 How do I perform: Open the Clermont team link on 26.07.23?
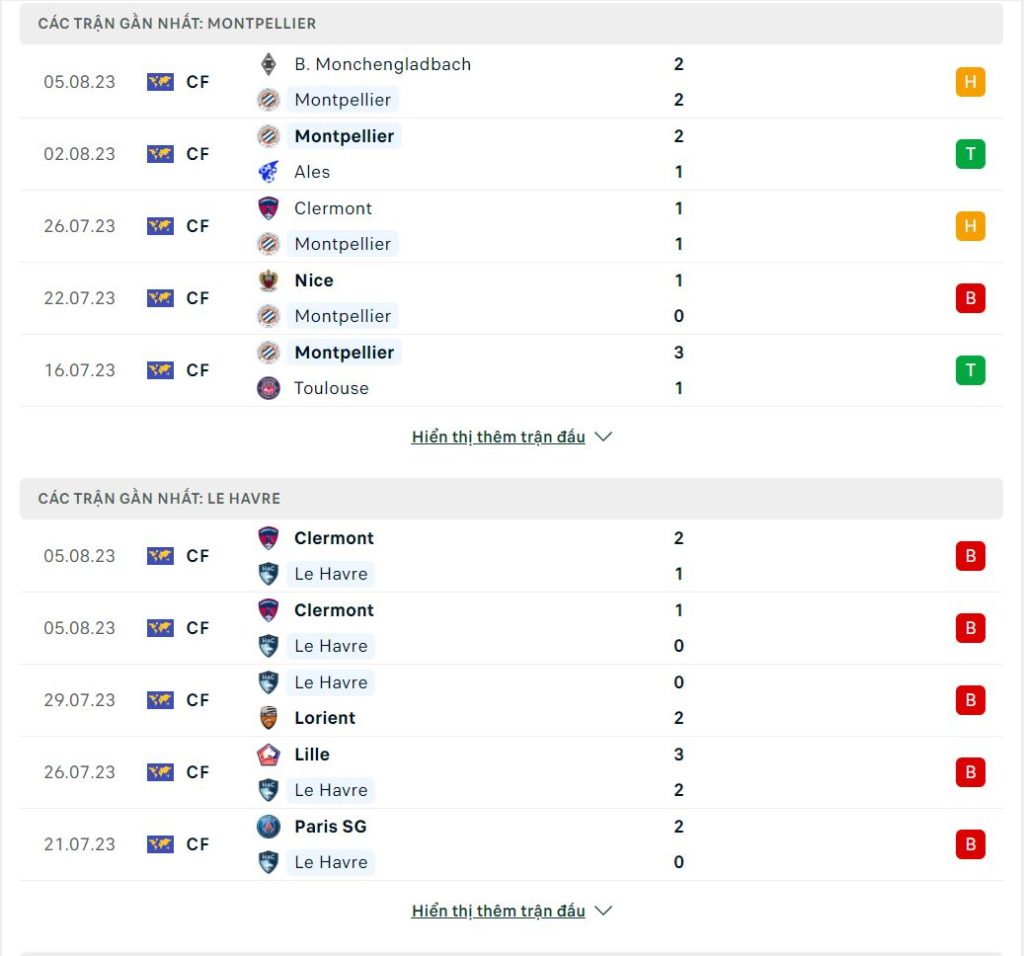[333, 208]
